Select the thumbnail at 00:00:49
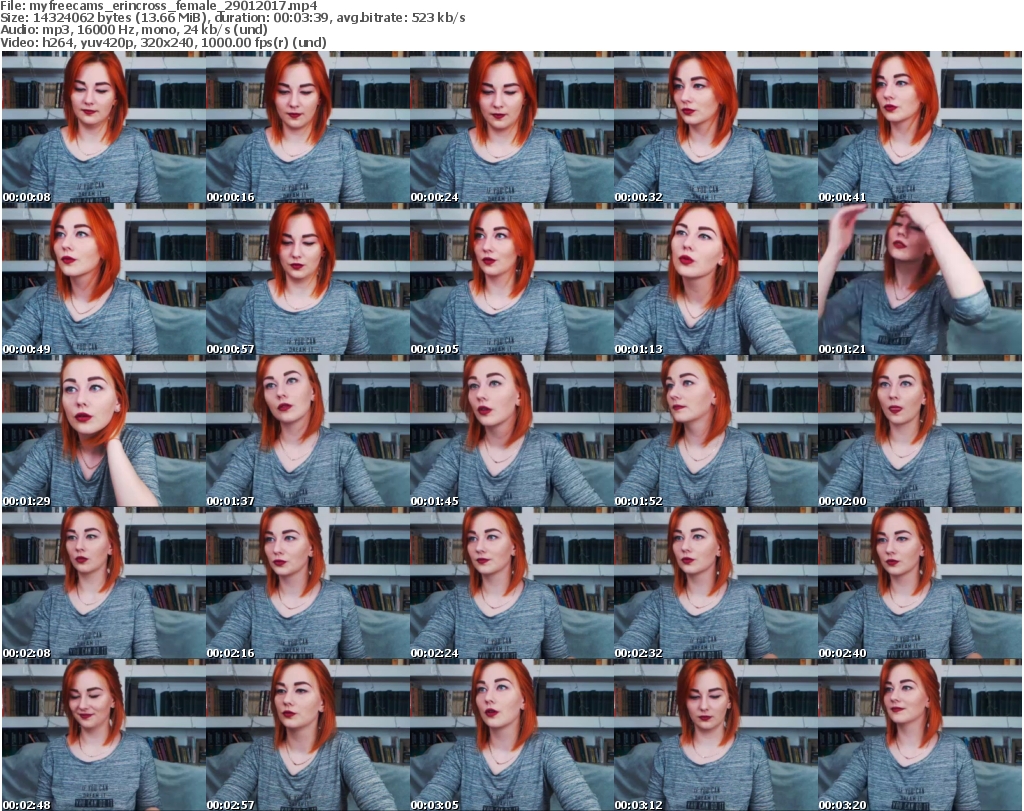1024x811 pixels. click(x=103, y=280)
